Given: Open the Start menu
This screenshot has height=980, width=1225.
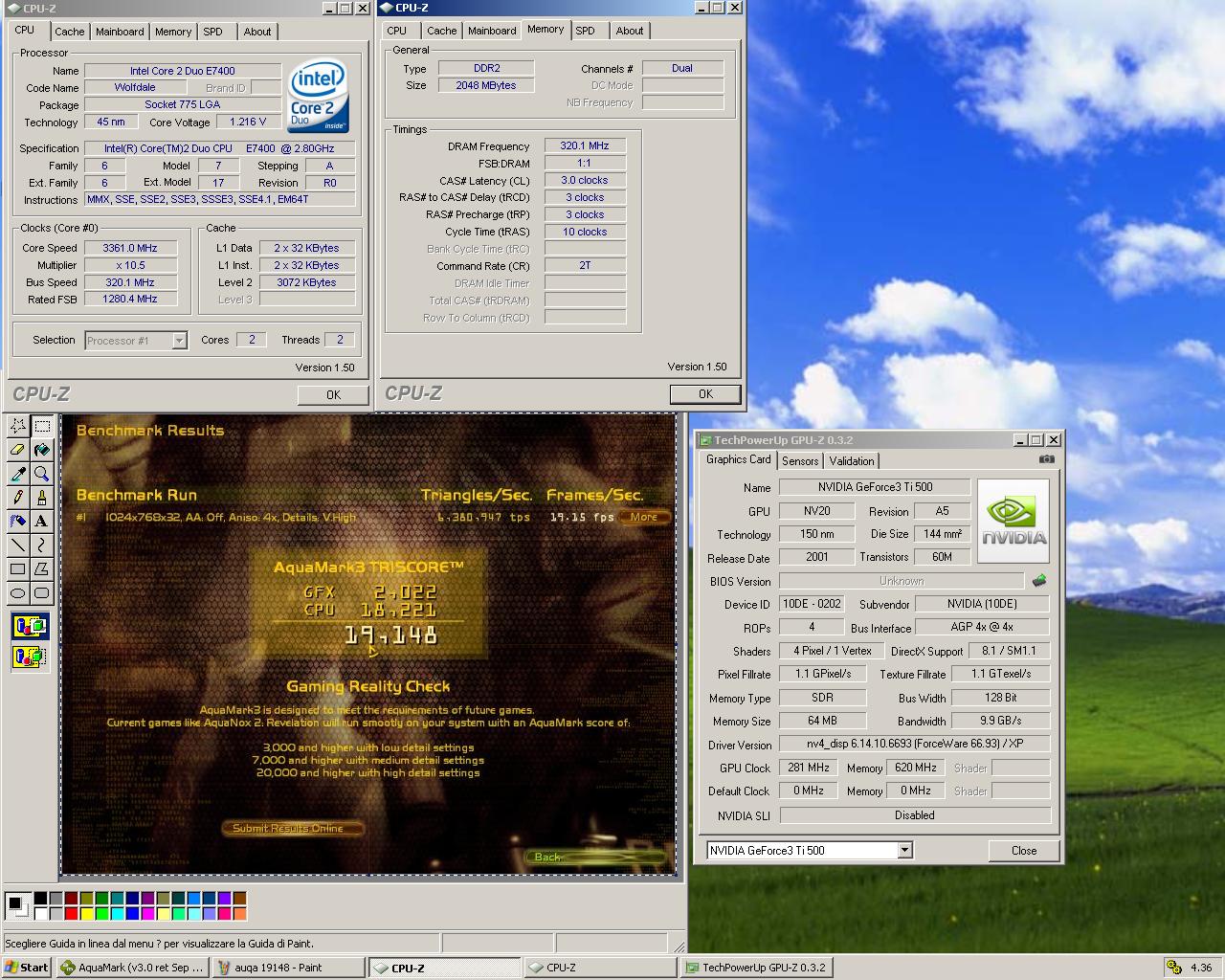Looking at the screenshot, I should coord(27,968).
